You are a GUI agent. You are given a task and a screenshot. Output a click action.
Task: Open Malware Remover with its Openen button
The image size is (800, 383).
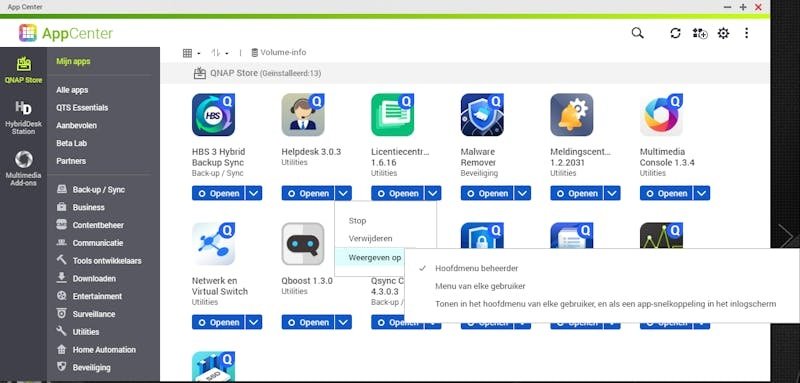click(487, 193)
